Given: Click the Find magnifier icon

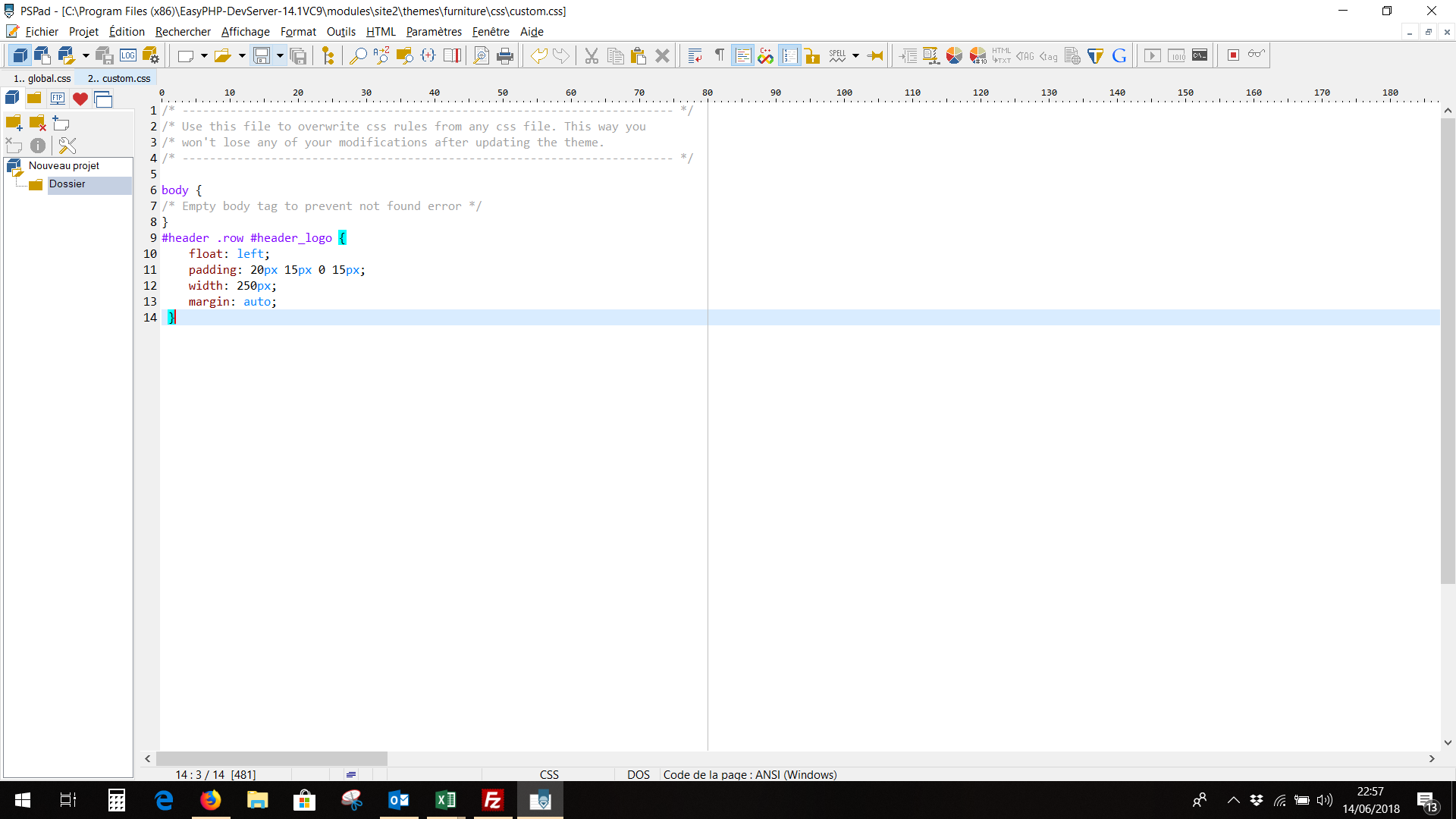Looking at the screenshot, I should click(357, 55).
